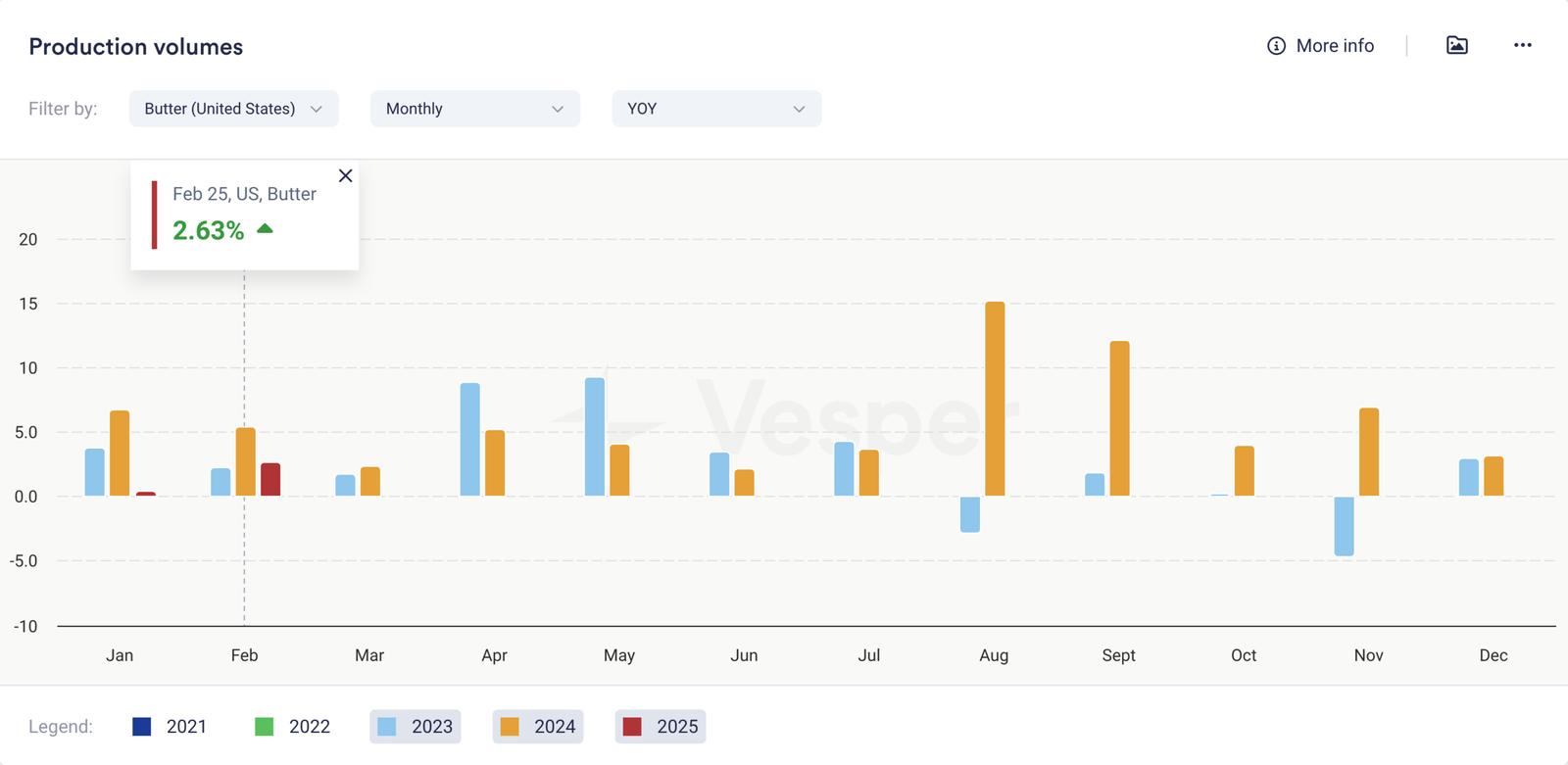This screenshot has height=765, width=1568.
Task: Click the red February 2025 bar
Action: (x=270, y=480)
